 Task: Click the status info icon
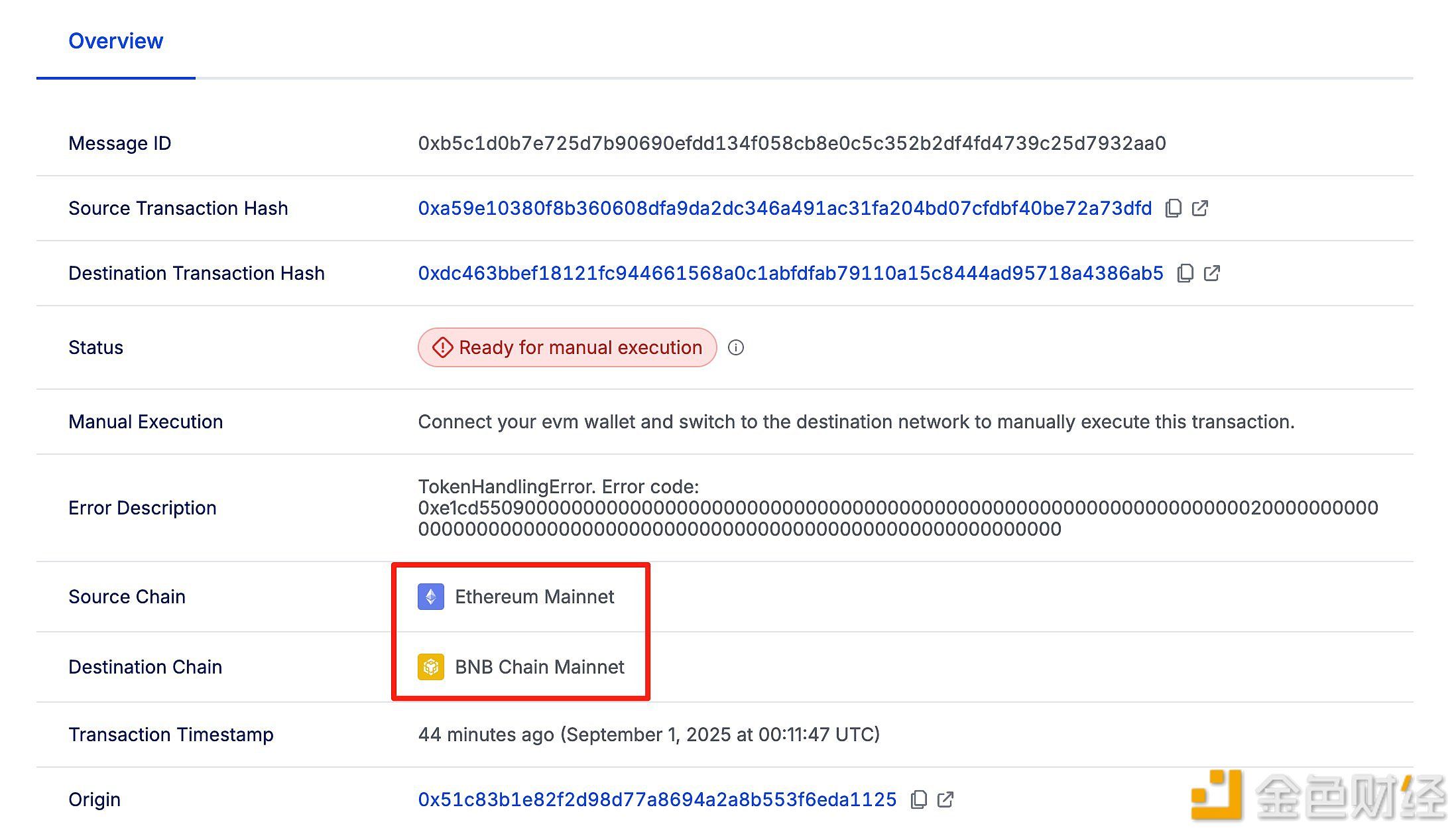[736, 347]
